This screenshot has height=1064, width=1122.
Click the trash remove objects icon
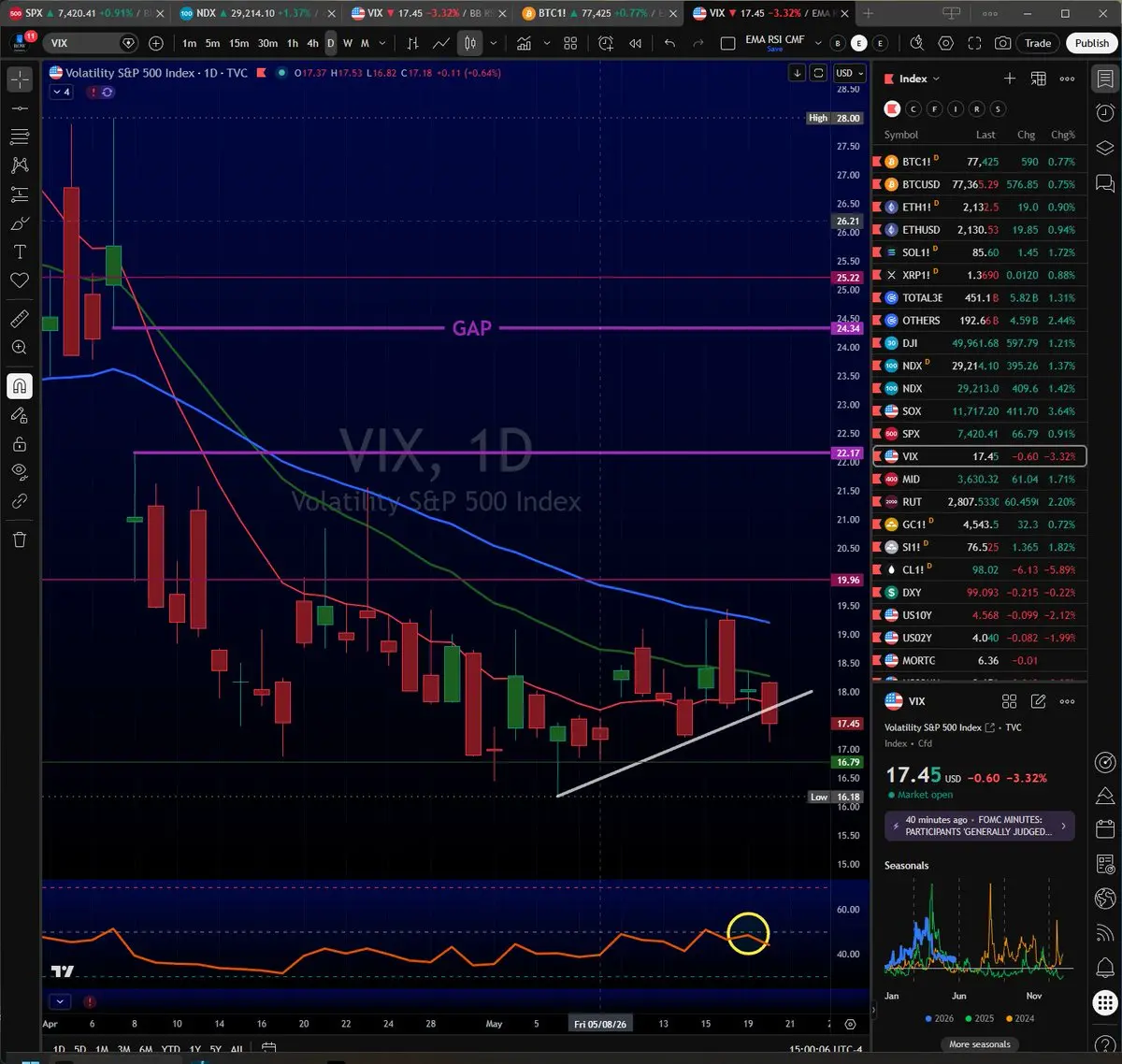click(20, 539)
